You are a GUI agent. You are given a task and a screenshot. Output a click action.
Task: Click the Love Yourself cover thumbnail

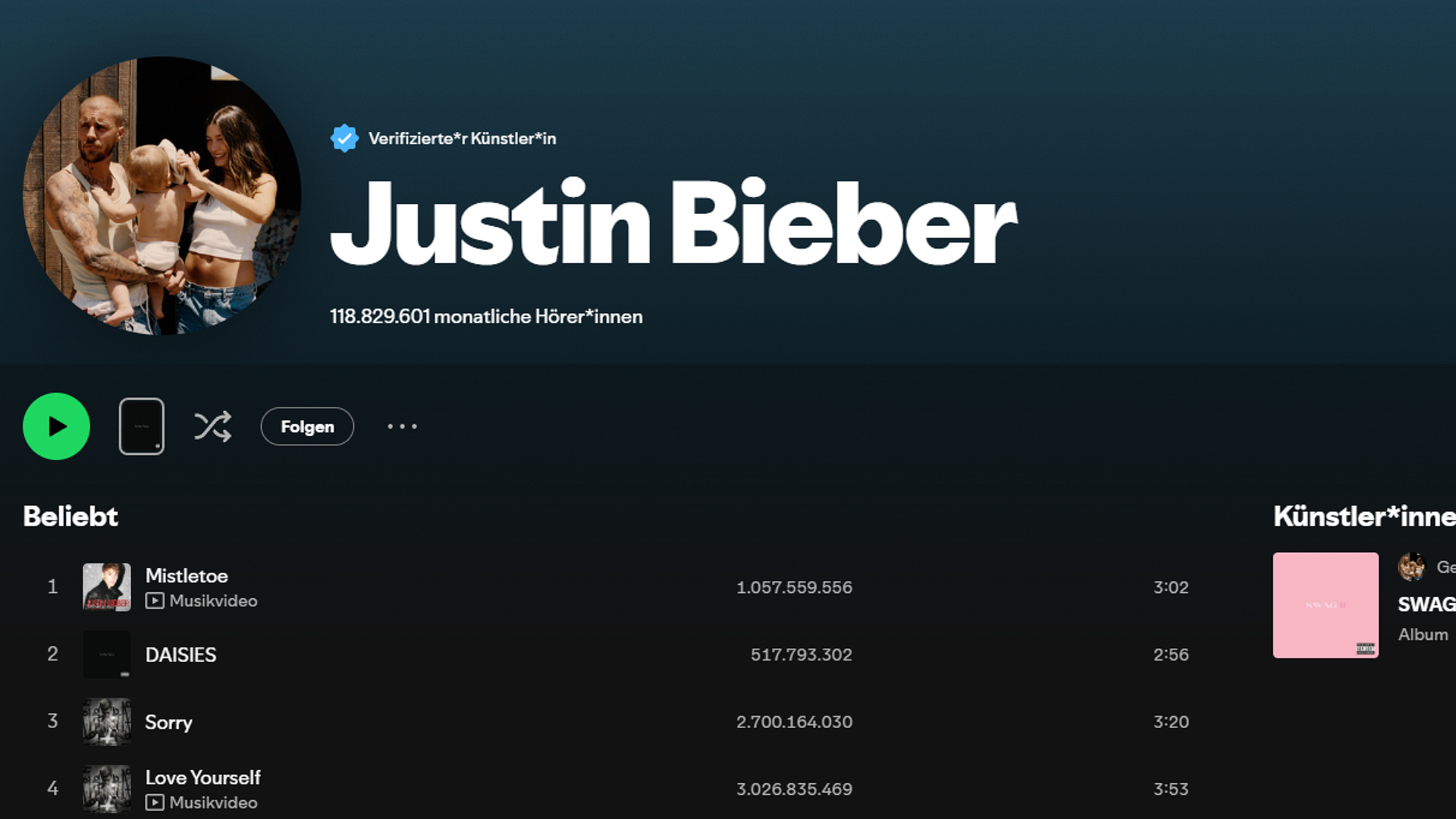pos(106,789)
